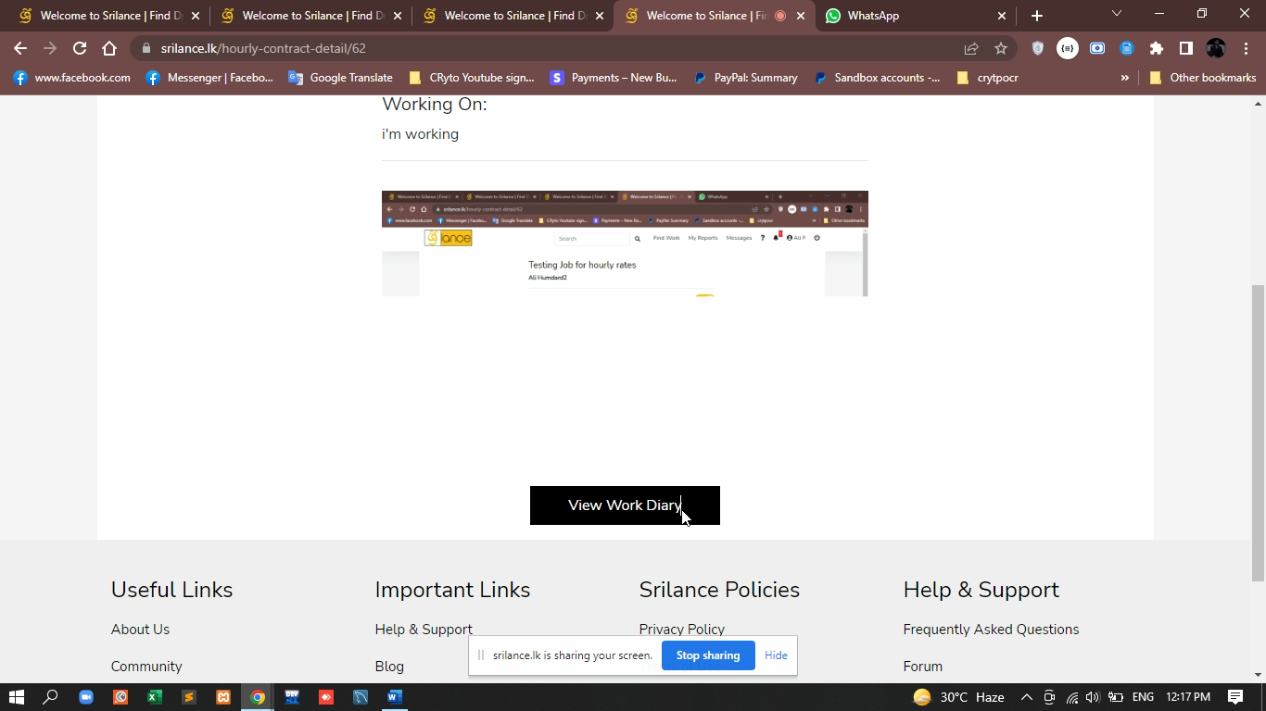Click the share page icon in address bar
The height and width of the screenshot is (711, 1266).
pos(971,48)
